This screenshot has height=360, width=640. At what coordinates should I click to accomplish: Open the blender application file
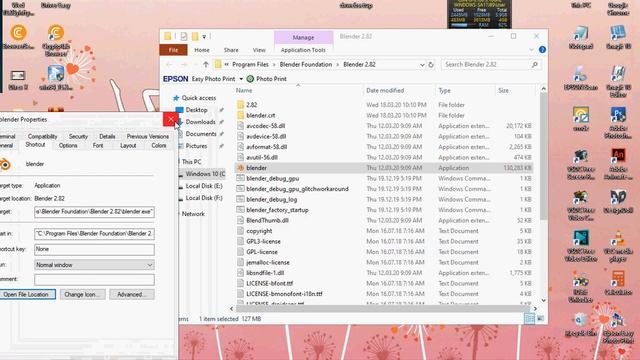[256, 168]
